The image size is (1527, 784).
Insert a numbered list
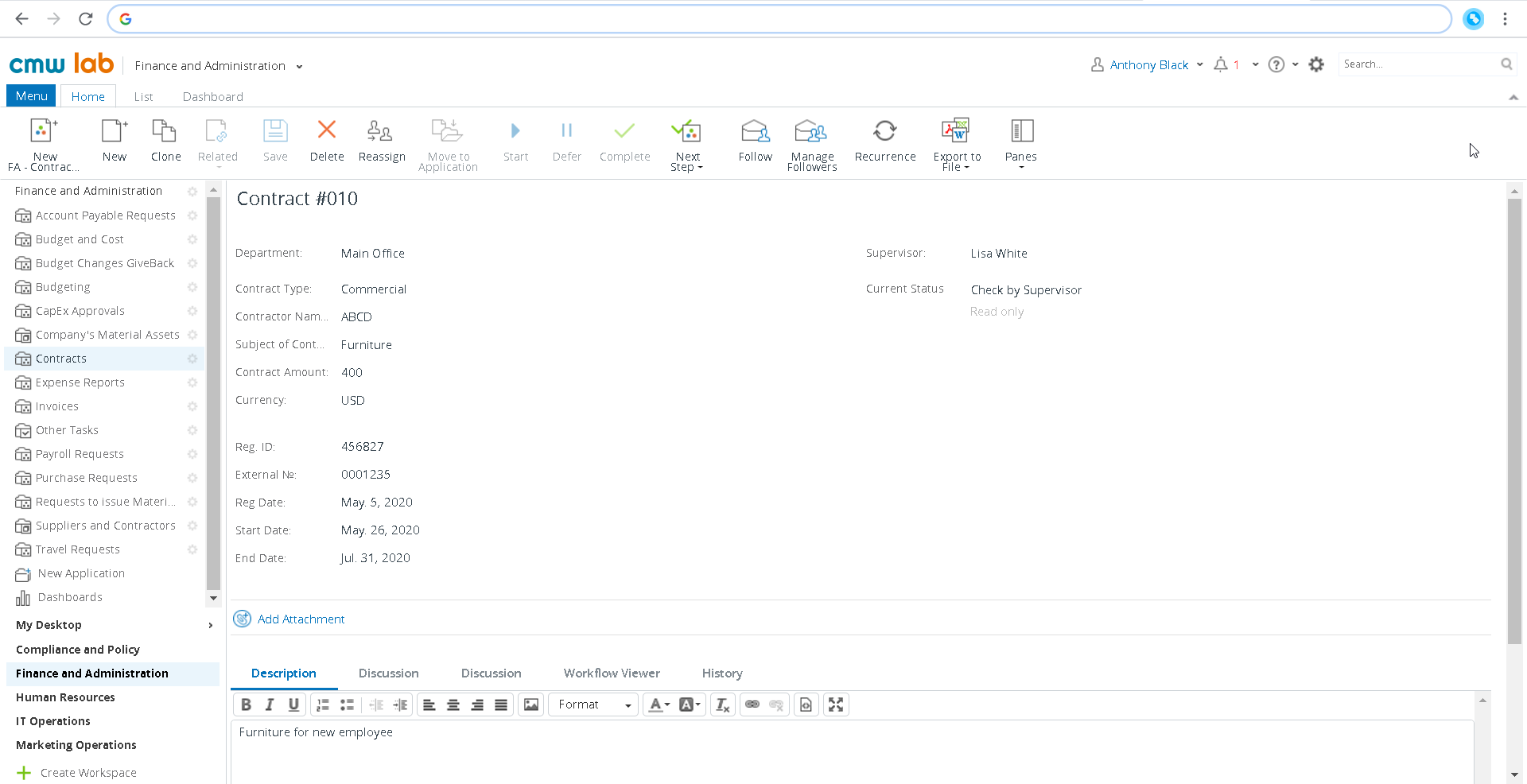(323, 704)
